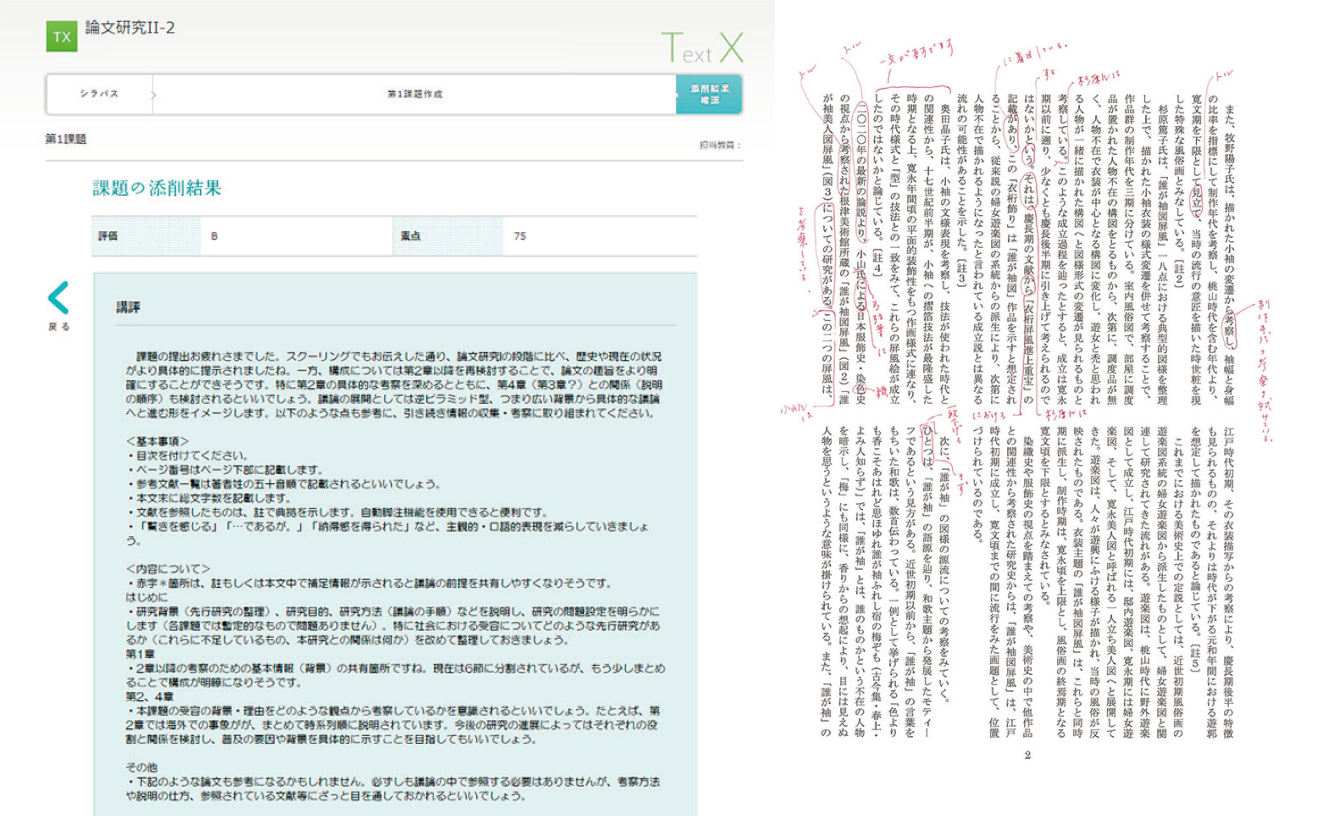Image resolution: width=1322 pixels, height=816 pixels.
Task: Select the 添削結果確認 step button
Action: pos(709,94)
